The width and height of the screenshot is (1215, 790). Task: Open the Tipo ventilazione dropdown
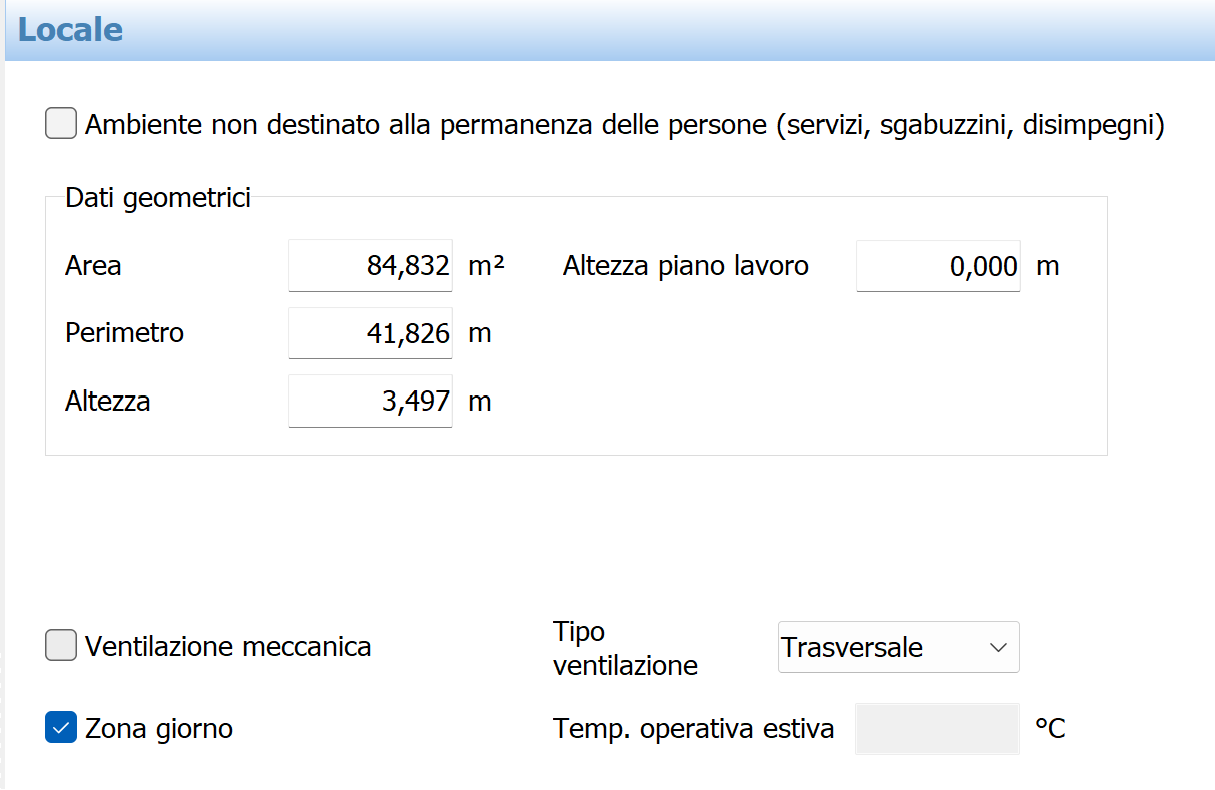[x=897, y=647]
